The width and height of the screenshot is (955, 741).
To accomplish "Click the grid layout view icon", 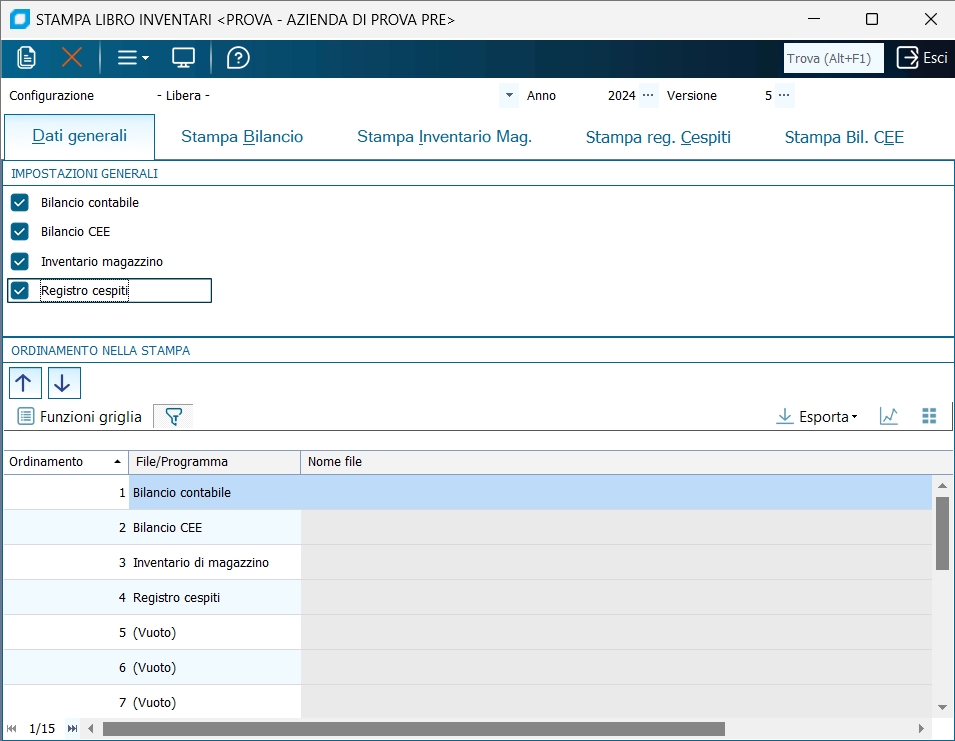I will click(929, 417).
